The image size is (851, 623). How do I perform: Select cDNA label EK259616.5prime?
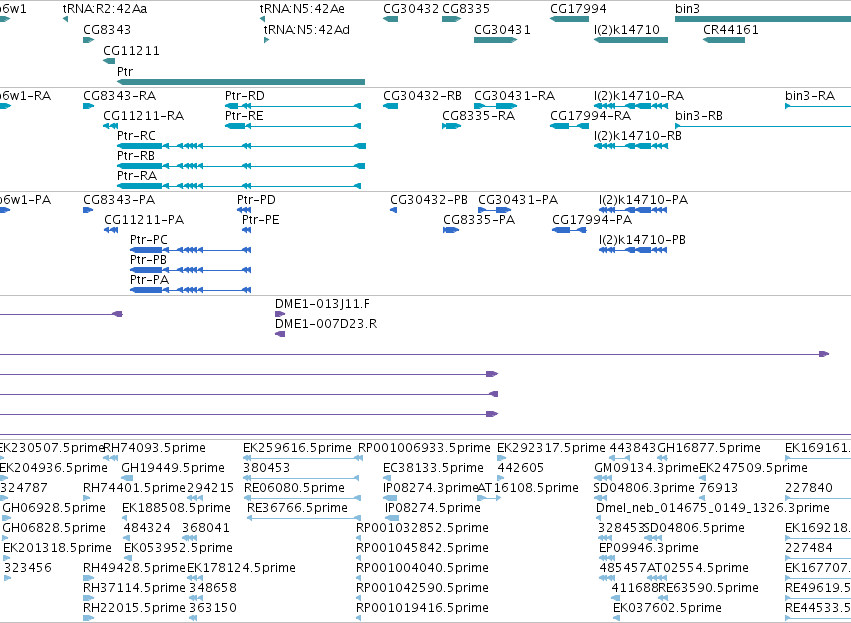click(x=297, y=448)
